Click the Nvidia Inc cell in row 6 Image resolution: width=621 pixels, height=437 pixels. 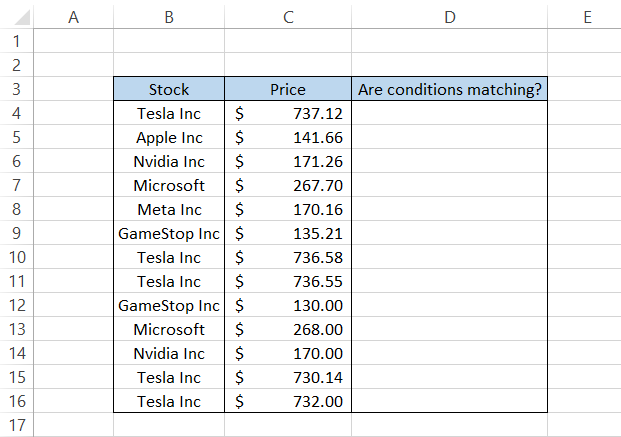(169, 162)
